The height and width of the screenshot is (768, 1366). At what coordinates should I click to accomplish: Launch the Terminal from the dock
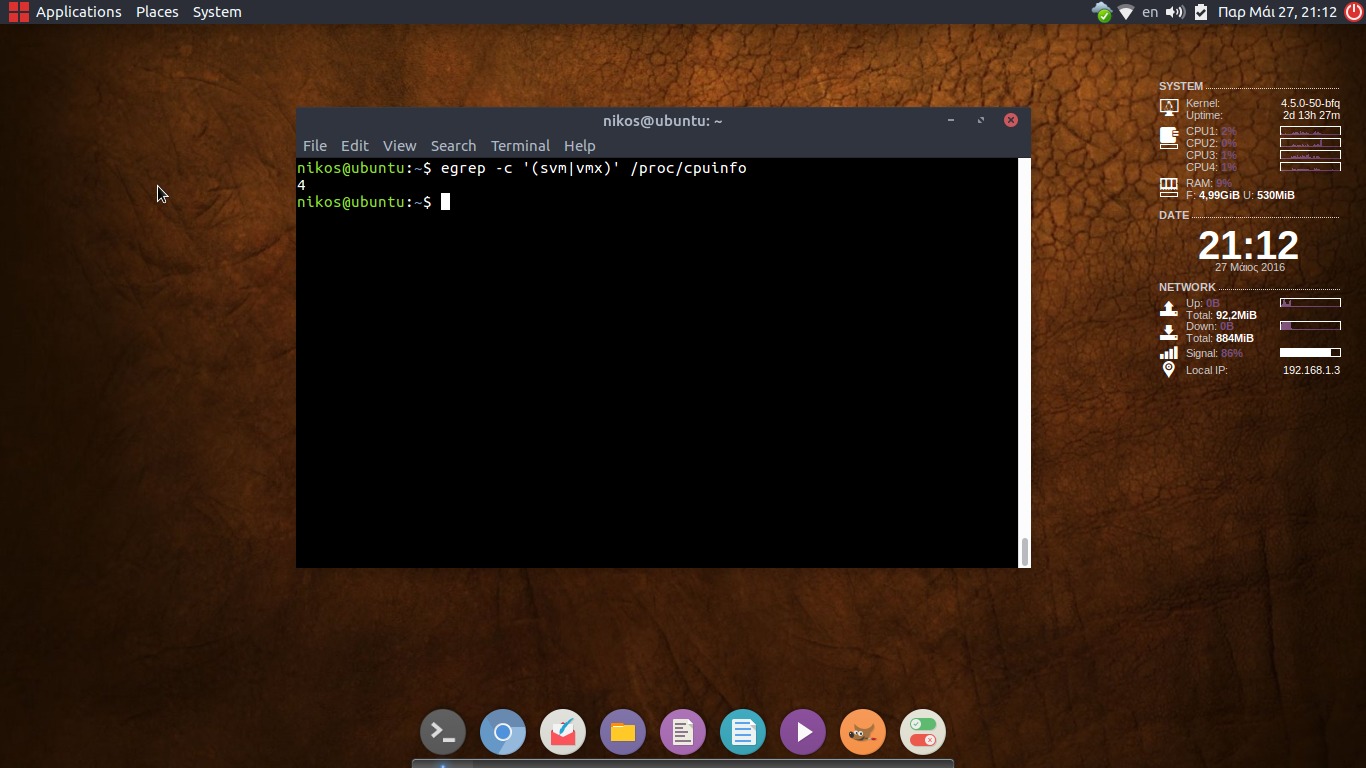pos(443,733)
